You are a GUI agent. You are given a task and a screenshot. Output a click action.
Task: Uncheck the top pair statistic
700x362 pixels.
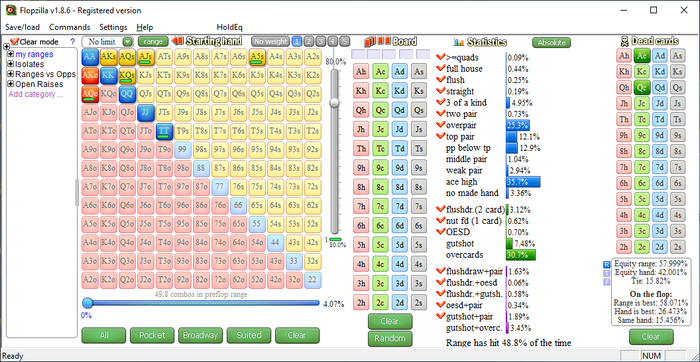[x=441, y=136]
